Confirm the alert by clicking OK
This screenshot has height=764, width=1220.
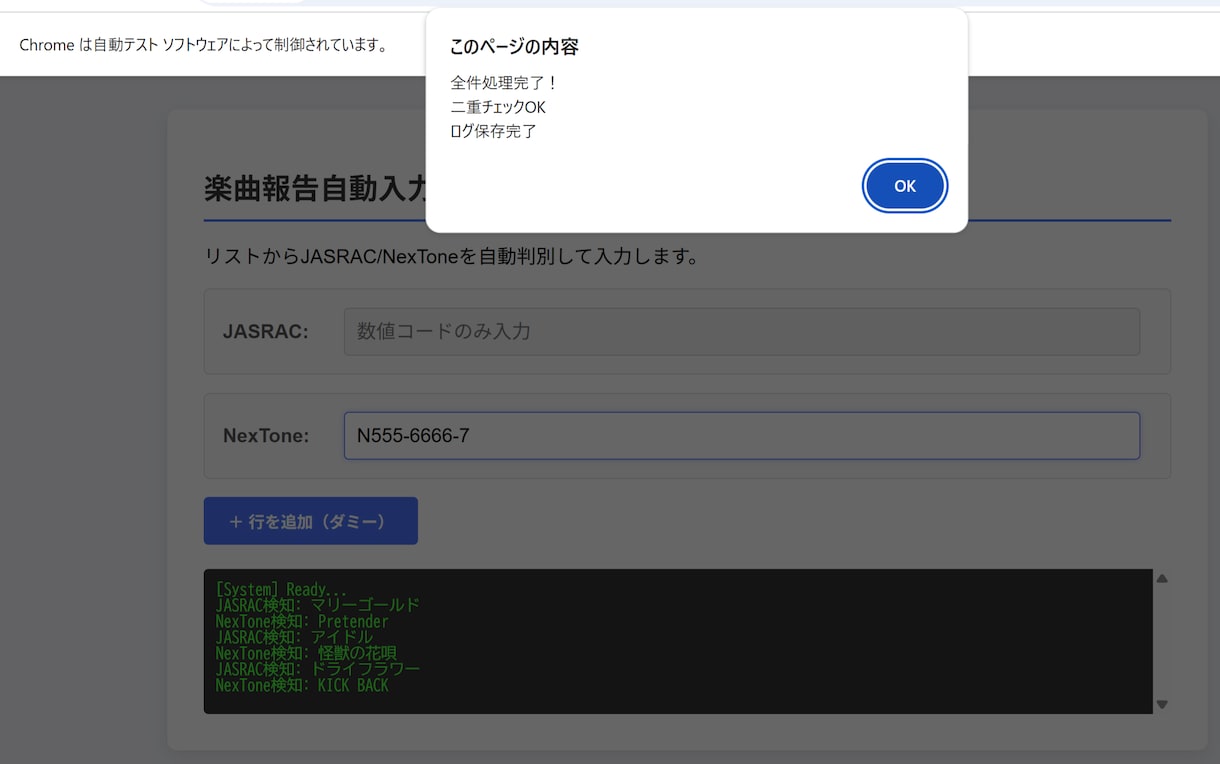[x=905, y=186]
